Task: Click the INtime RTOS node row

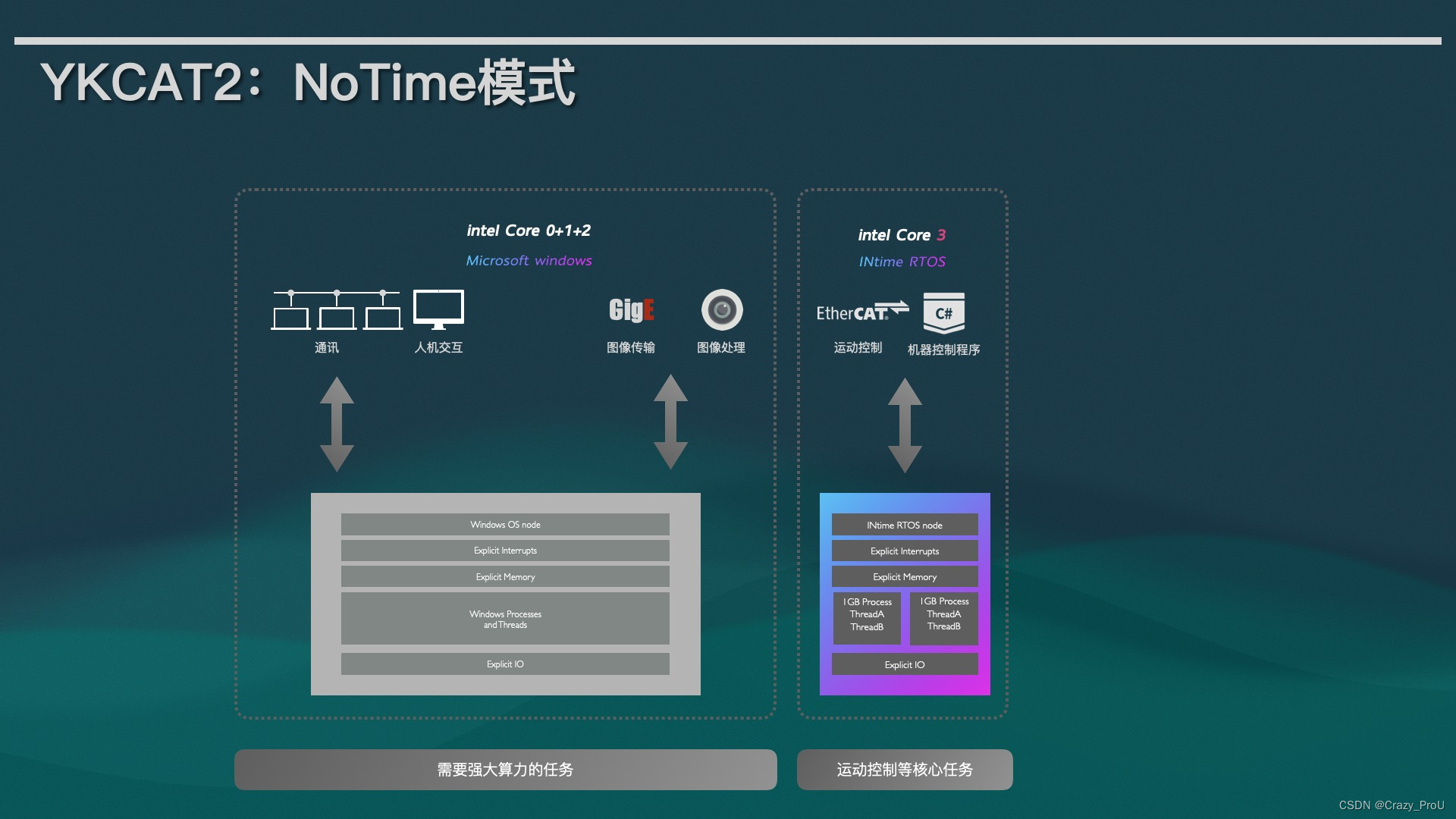Action: coord(905,525)
